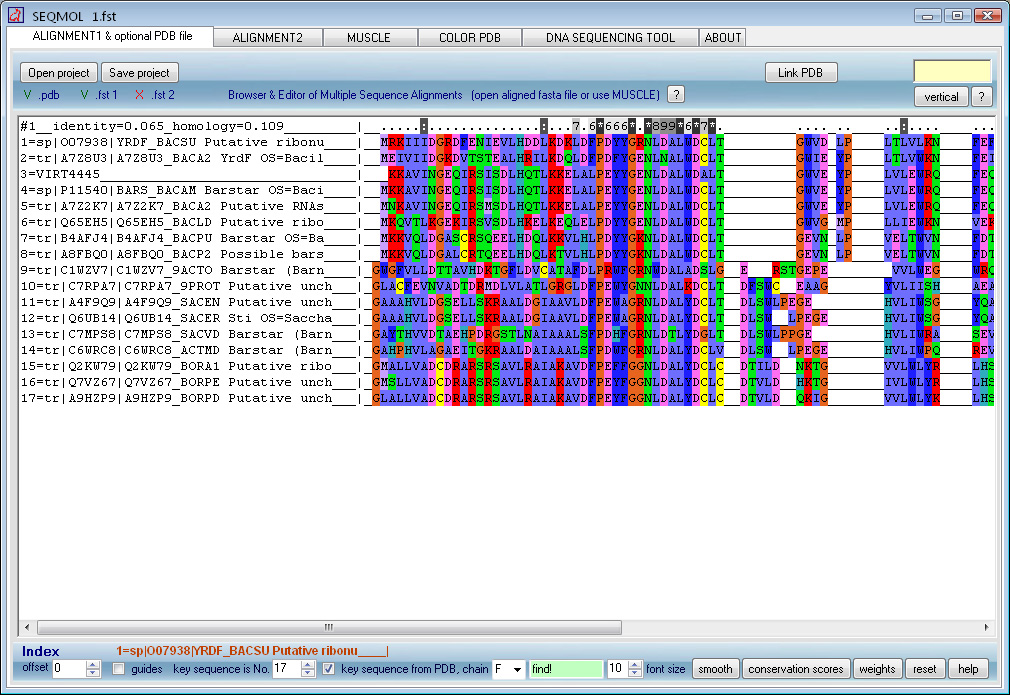Click the SEQMOL application icon in title bar
The width and height of the screenshot is (1010, 695).
click(x=15, y=15)
